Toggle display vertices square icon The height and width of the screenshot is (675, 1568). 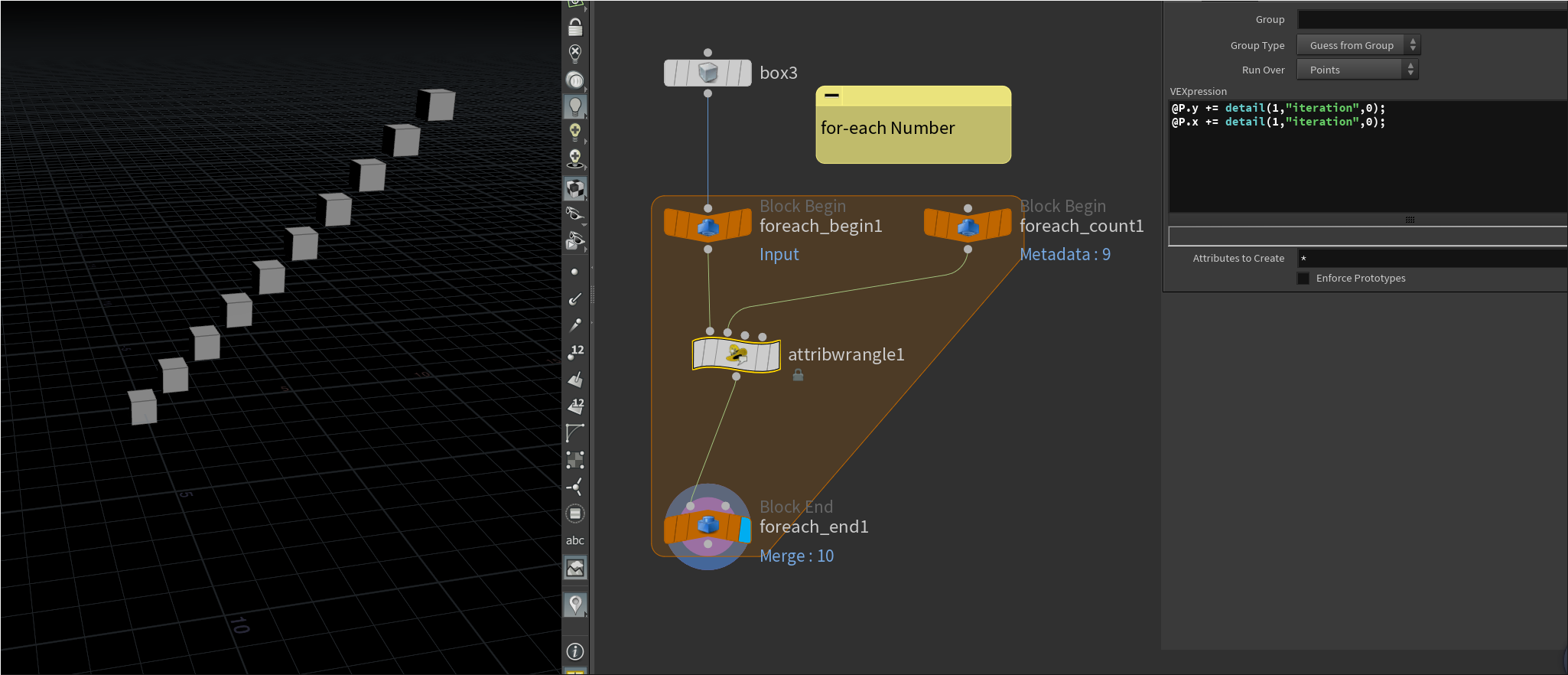pos(575,459)
